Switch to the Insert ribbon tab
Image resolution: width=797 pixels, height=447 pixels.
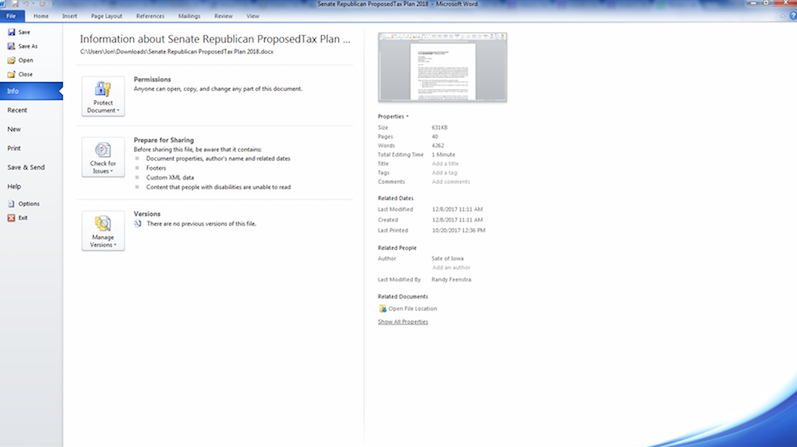point(70,16)
